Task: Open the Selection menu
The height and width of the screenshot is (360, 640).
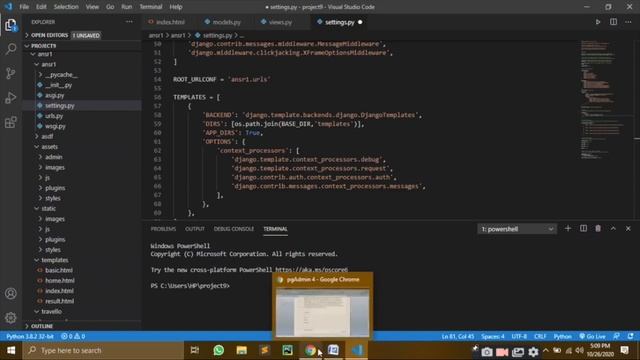Action: pyautogui.click(x=66, y=7)
